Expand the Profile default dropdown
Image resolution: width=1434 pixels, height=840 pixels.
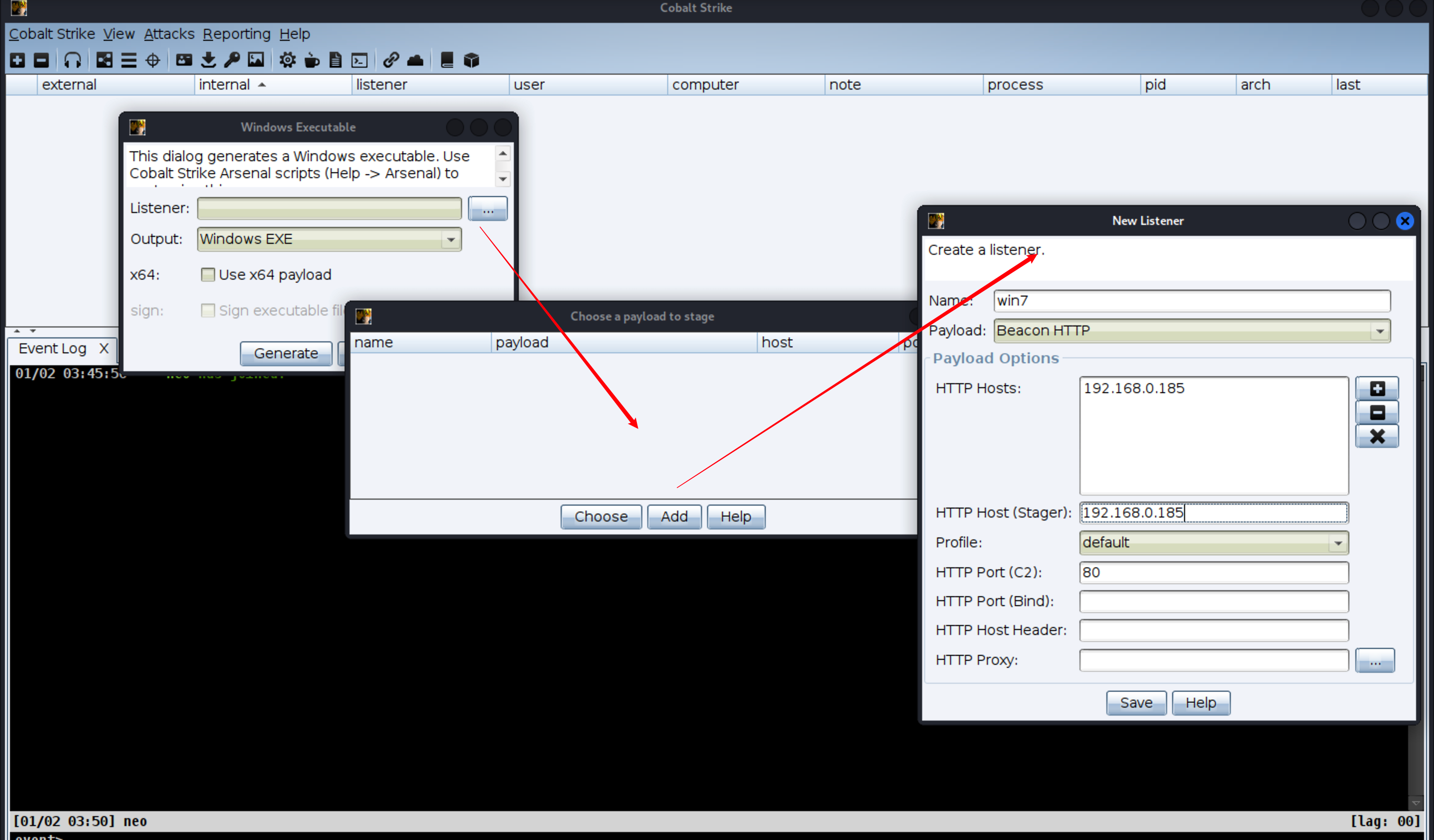click(1337, 542)
